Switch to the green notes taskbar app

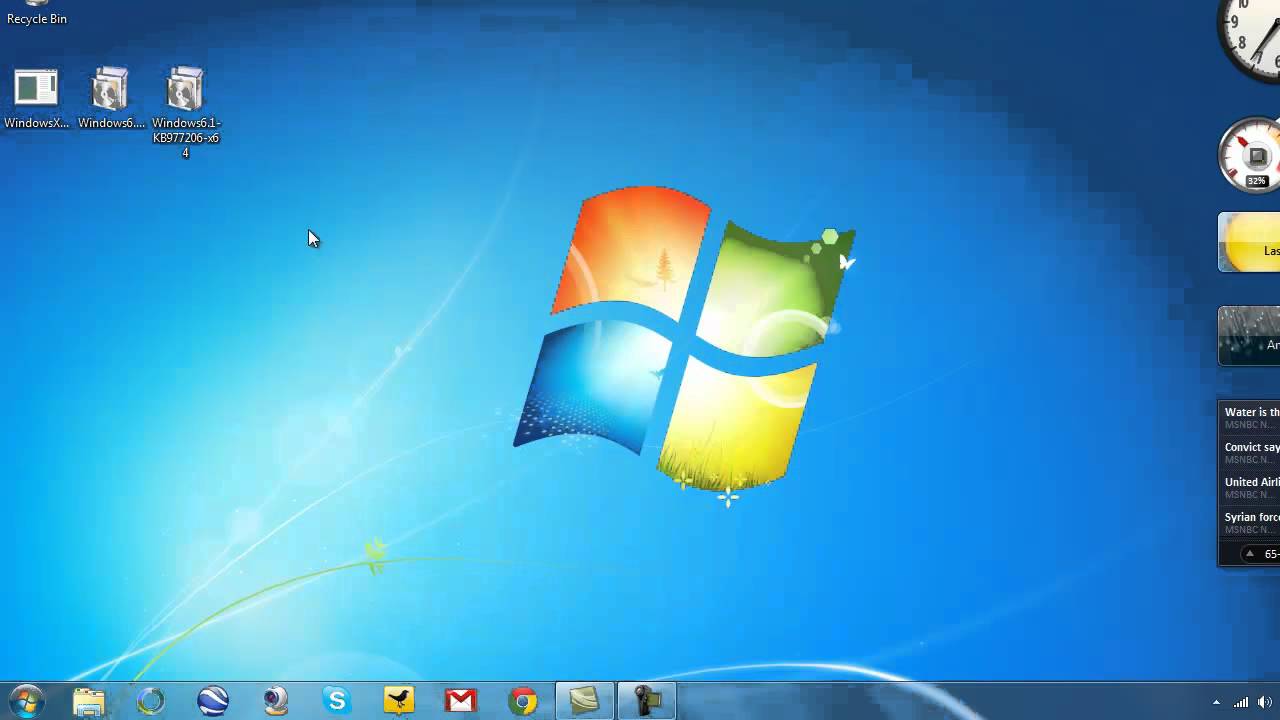[x=585, y=701]
